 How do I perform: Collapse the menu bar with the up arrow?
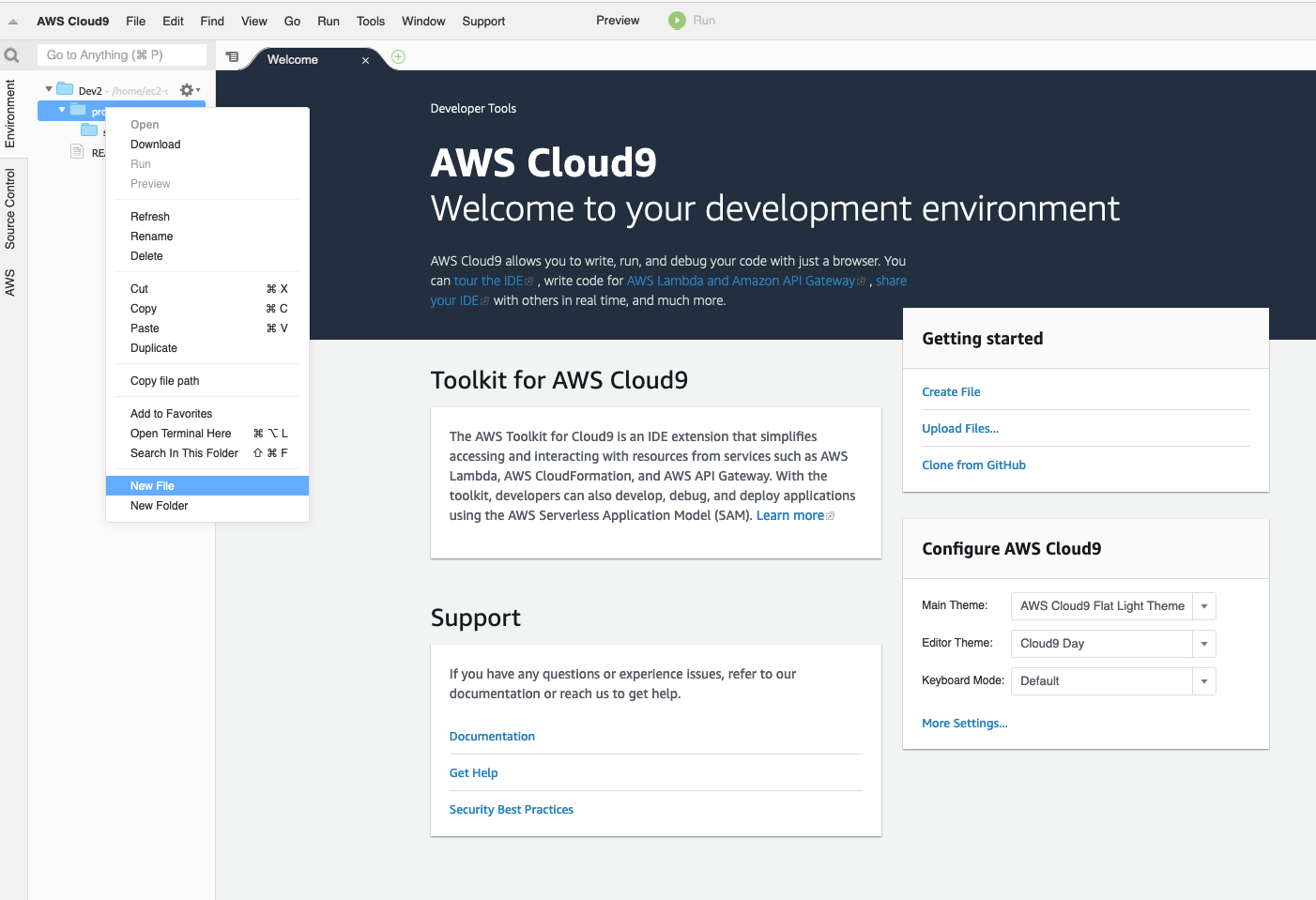coord(13,22)
